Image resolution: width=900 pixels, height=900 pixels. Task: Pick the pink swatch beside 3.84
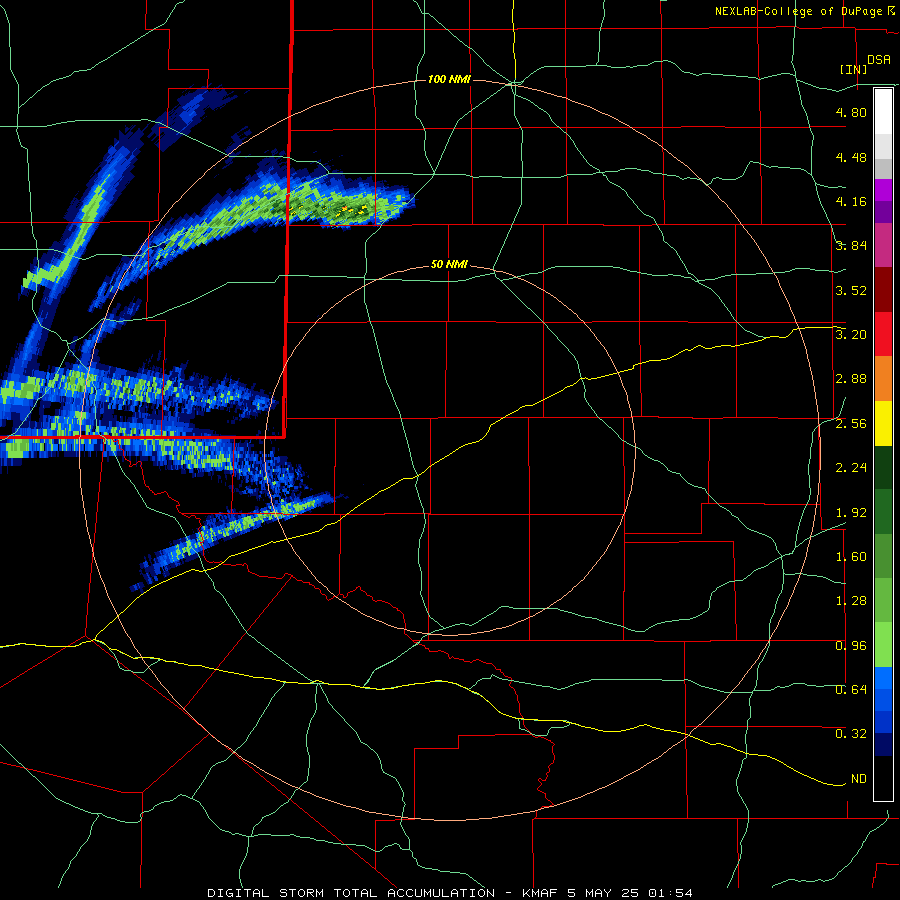click(x=883, y=245)
